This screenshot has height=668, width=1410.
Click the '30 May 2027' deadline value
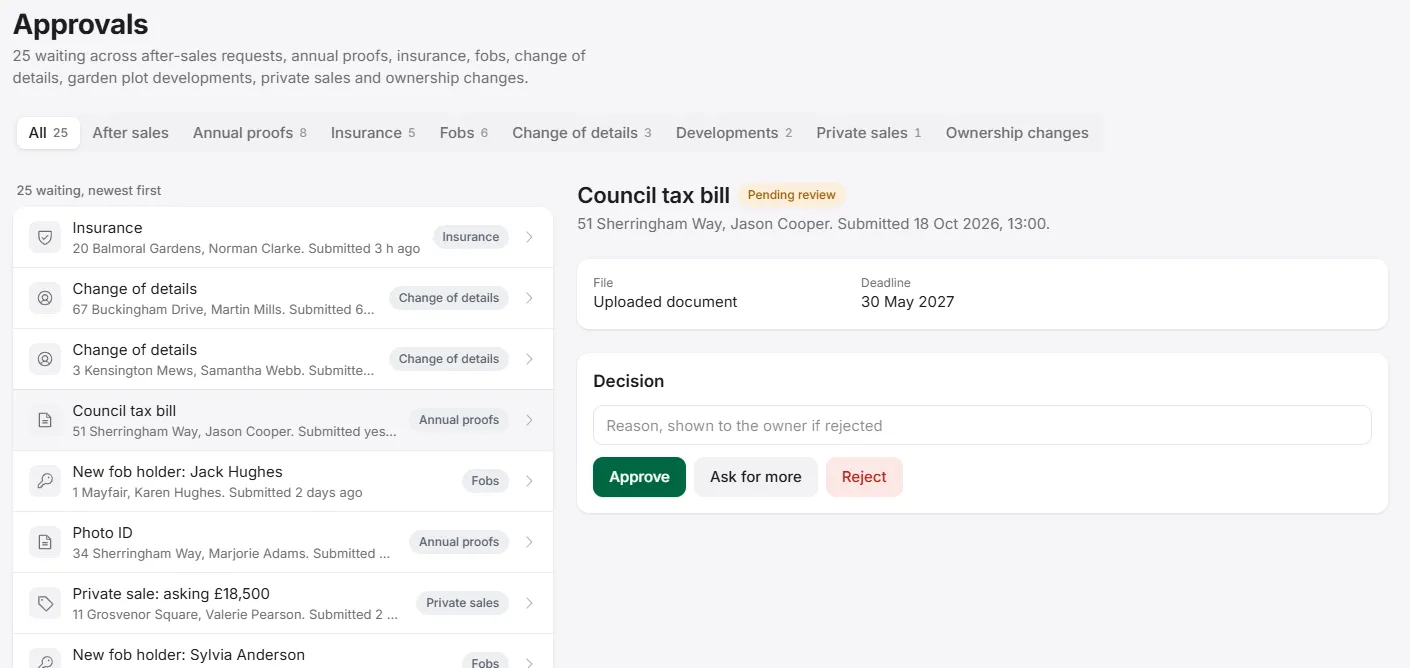pyautogui.click(x=908, y=302)
